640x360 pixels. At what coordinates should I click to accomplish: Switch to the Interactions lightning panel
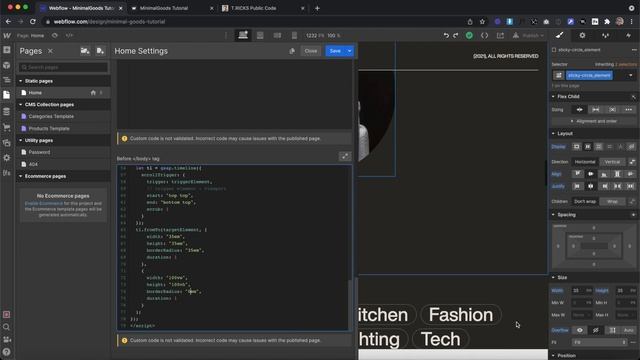[629, 36]
